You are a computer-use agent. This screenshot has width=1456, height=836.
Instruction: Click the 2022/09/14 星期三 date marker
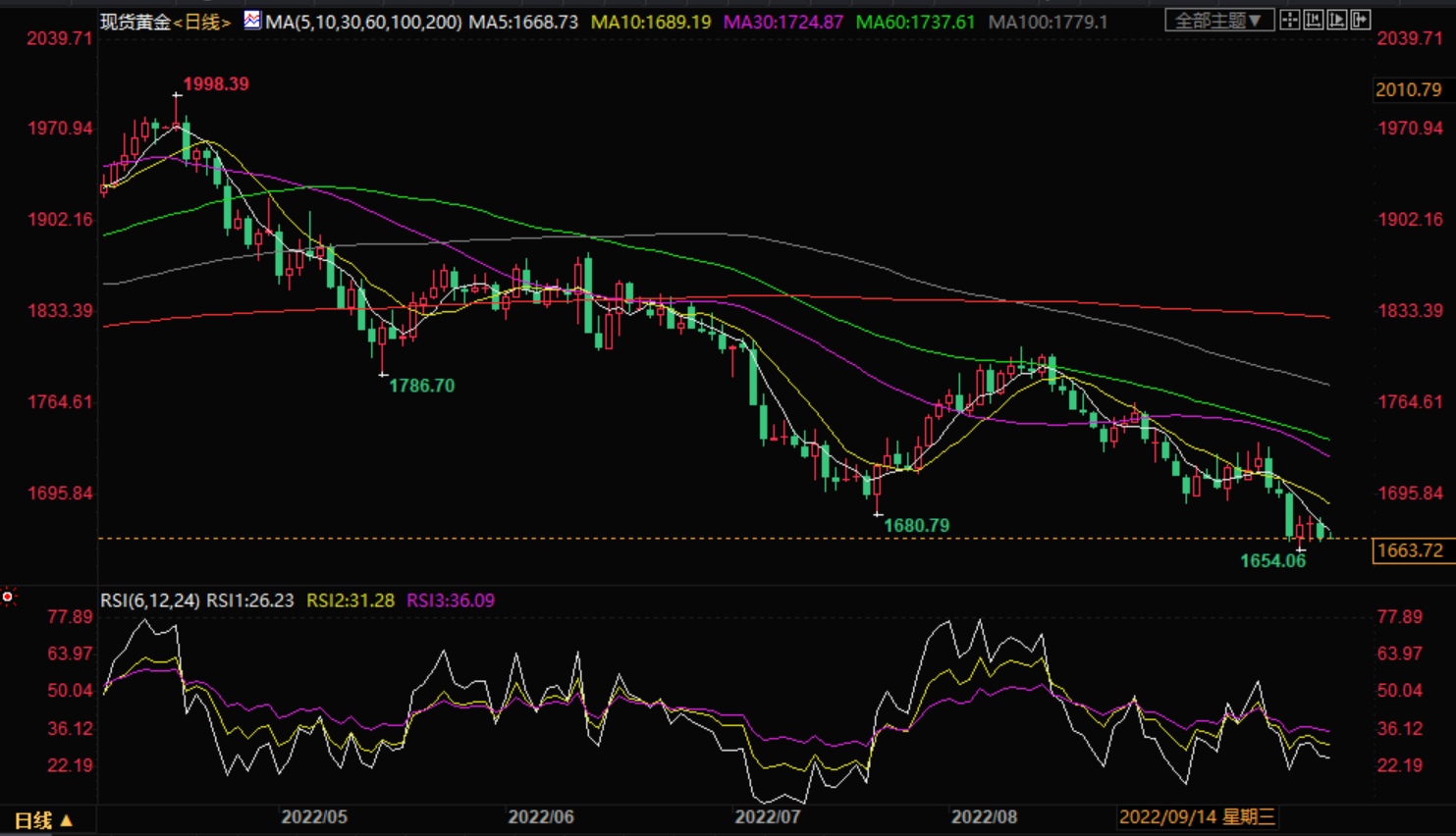[x=1197, y=817]
